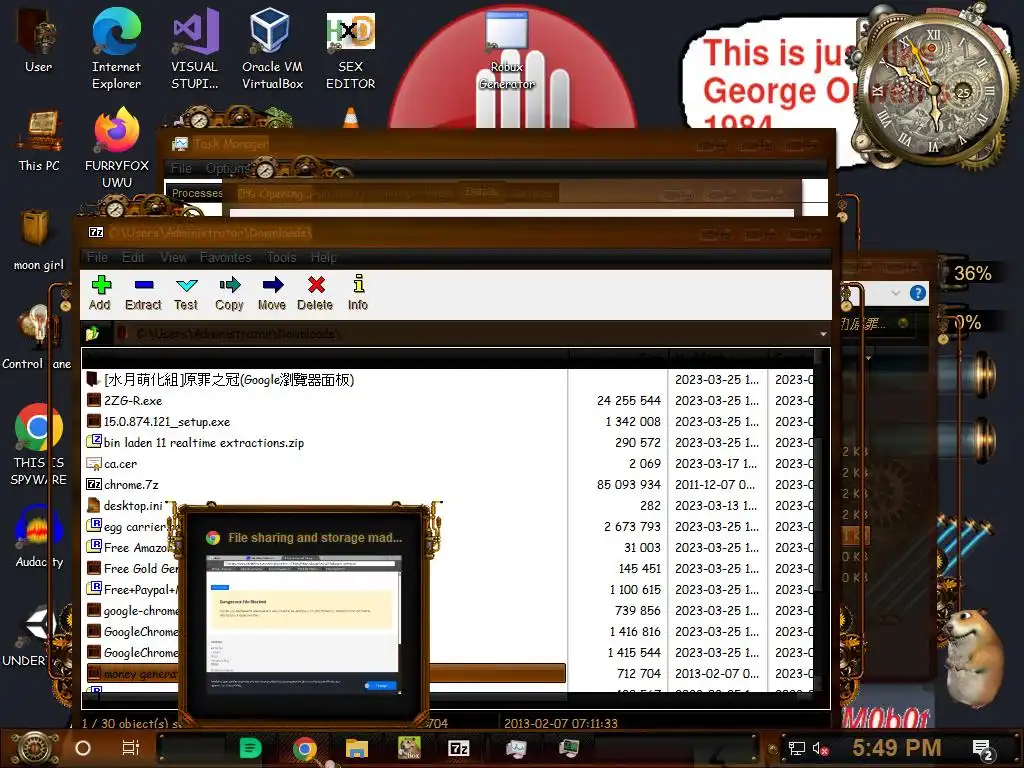Click the Processes tab in Task Manager
The image size is (1024, 768).
(197, 193)
